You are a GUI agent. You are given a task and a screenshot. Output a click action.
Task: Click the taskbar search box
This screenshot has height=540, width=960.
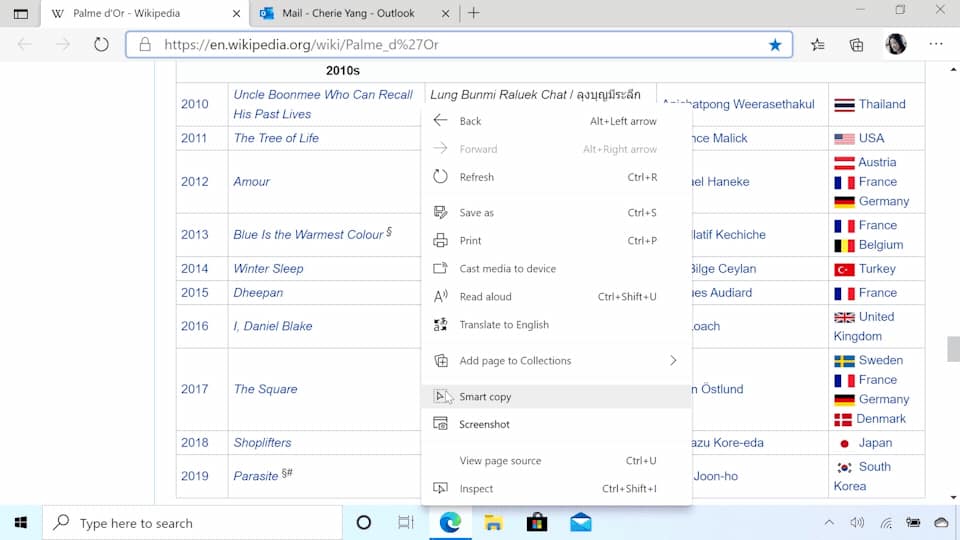tap(192, 523)
